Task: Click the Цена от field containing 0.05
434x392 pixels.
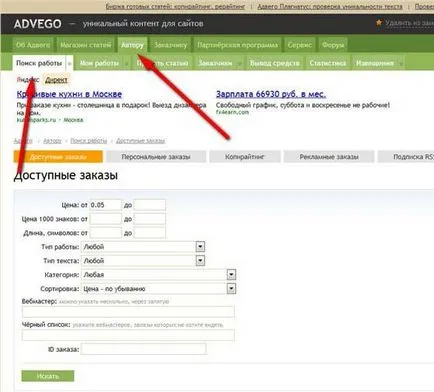Action: click(105, 205)
